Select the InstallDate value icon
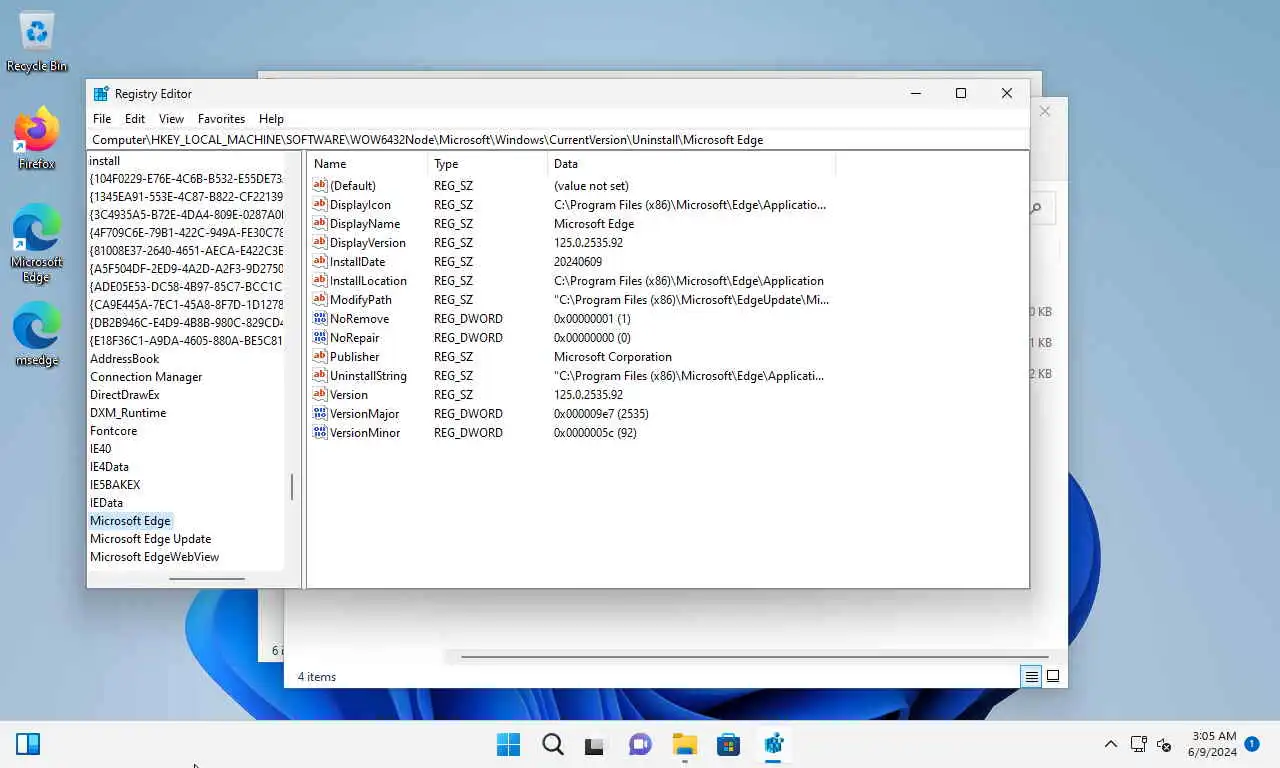 (320, 262)
